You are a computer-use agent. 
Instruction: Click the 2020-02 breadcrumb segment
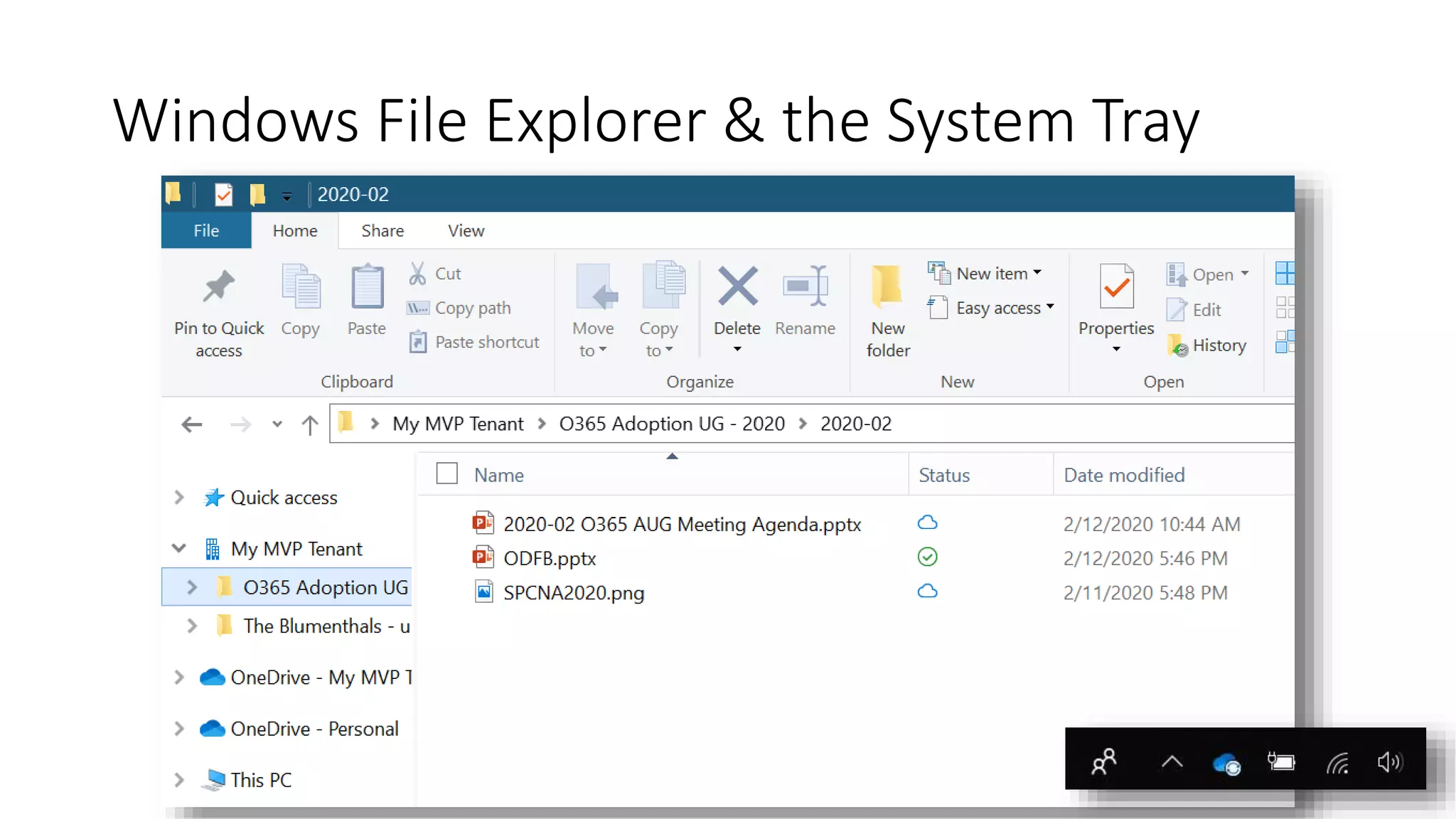(856, 424)
